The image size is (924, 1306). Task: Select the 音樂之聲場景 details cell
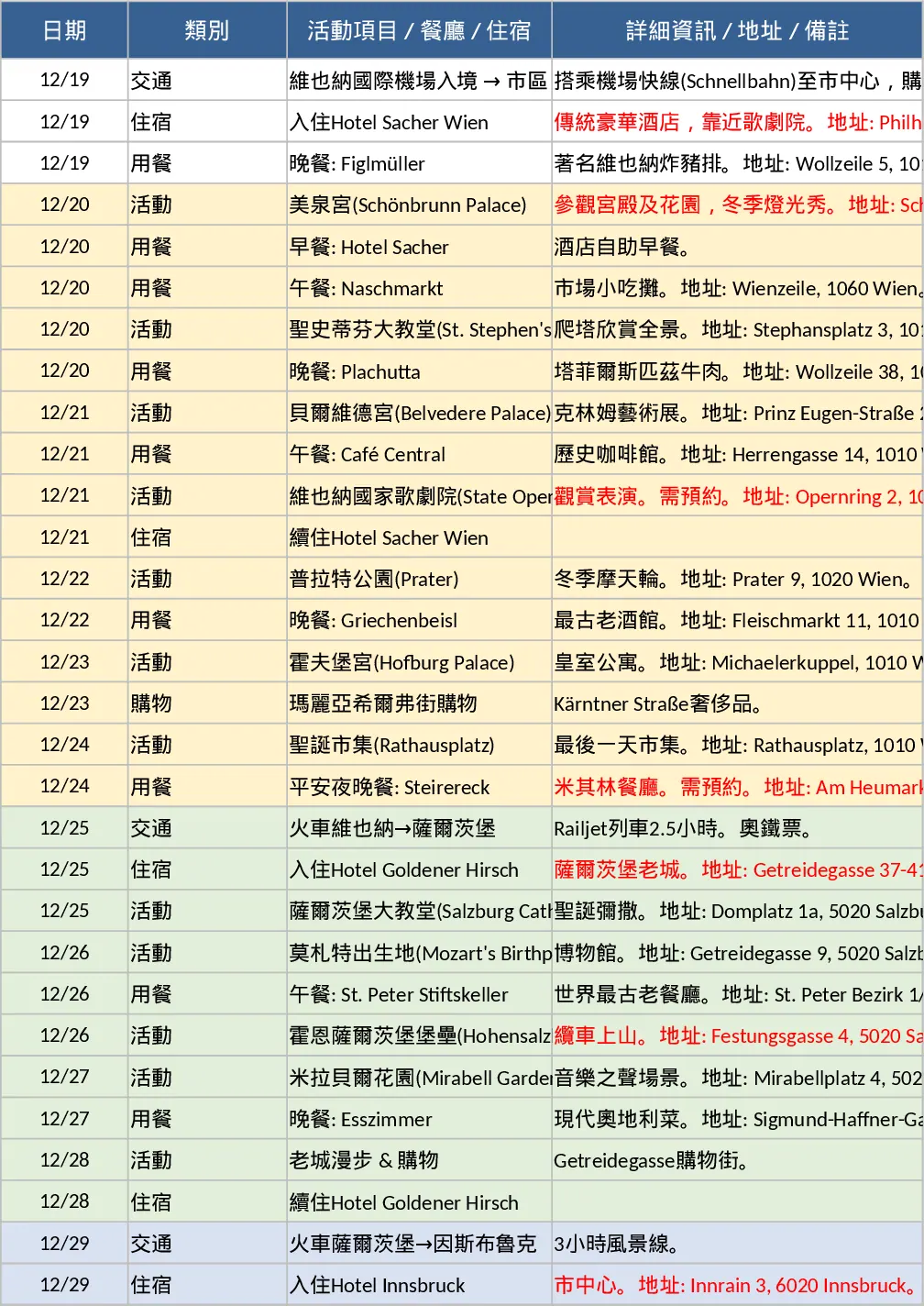point(738,1078)
